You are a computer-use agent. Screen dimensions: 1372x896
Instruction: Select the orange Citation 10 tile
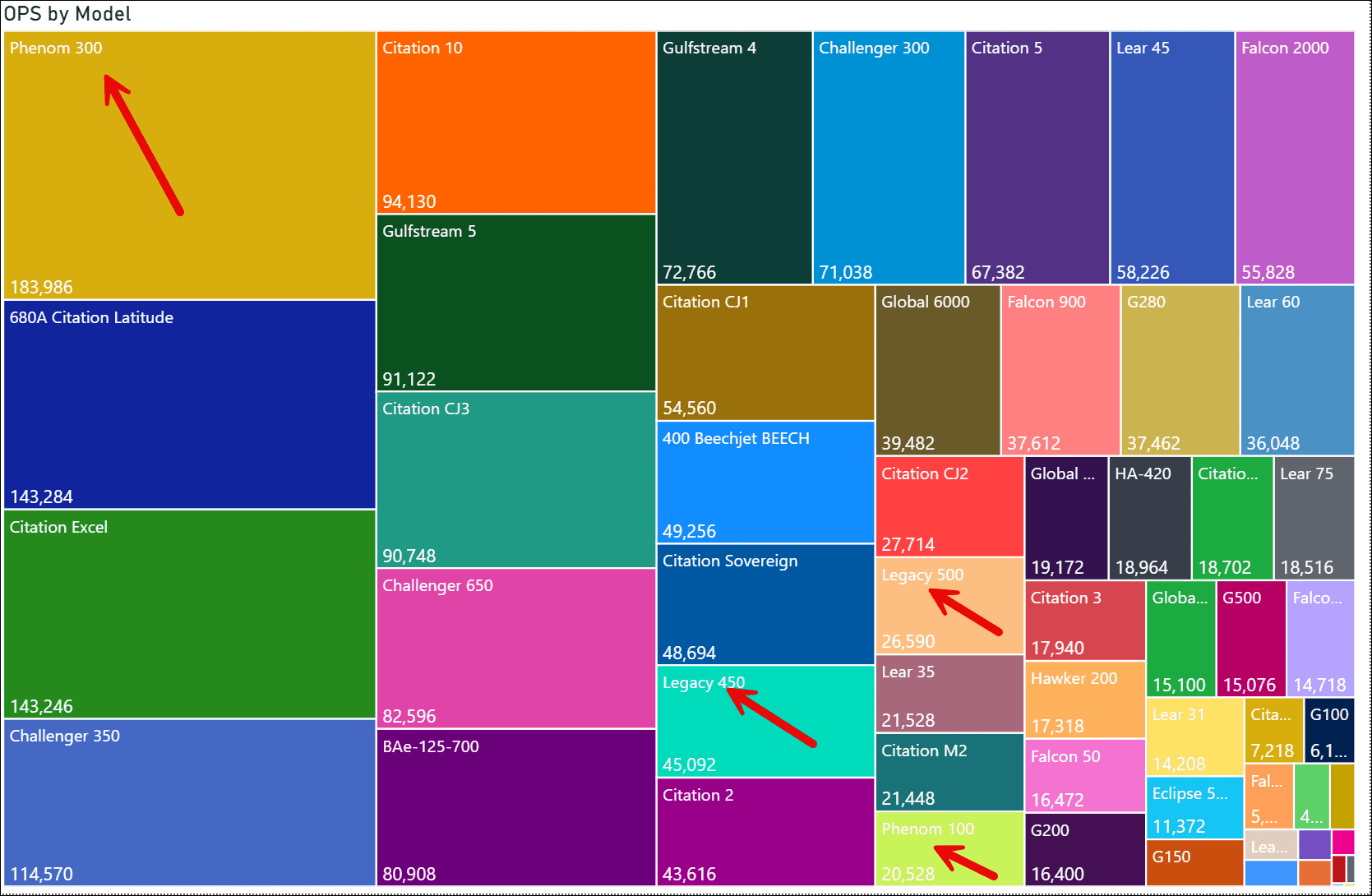pyautogui.click(x=515, y=122)
